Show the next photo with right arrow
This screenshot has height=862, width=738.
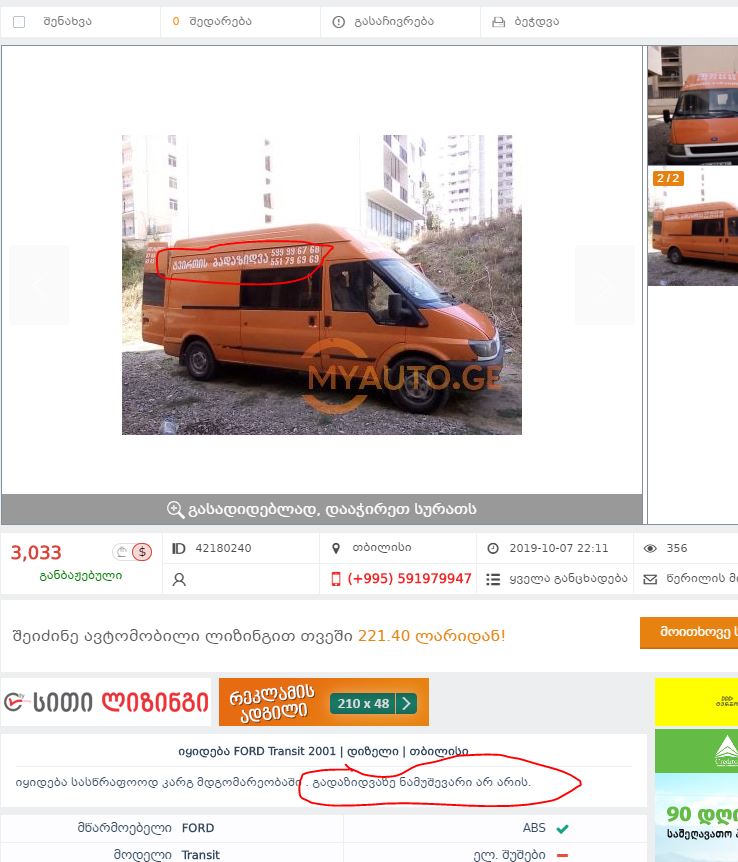(604, 285)
